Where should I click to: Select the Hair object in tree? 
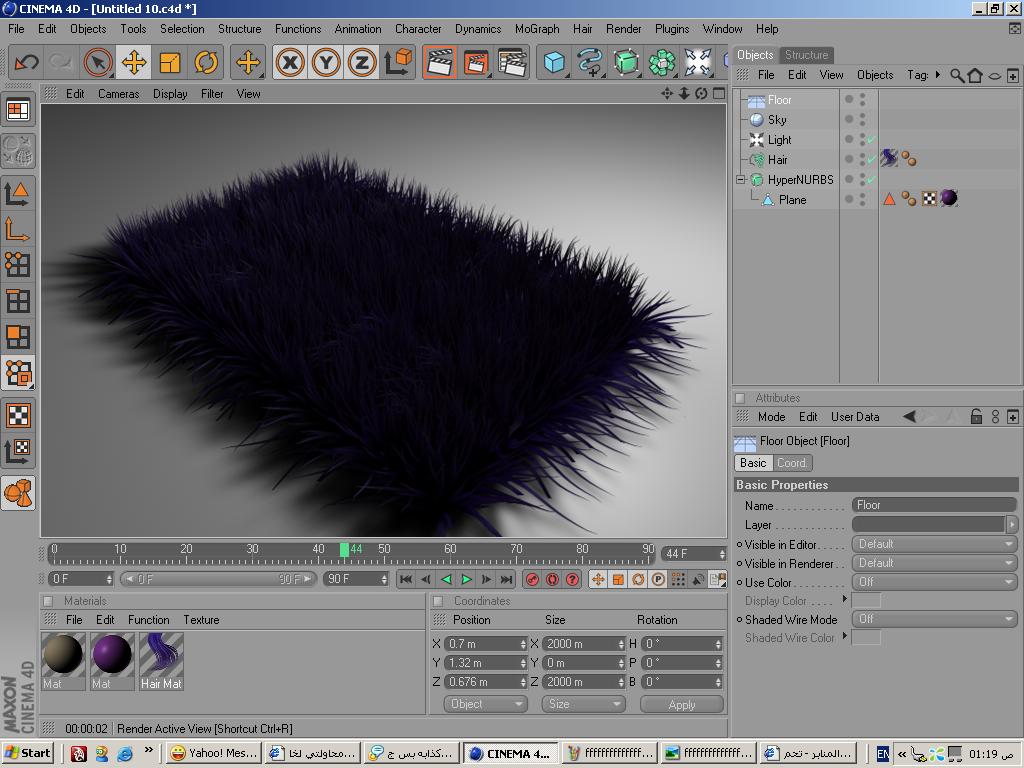[777, 159]
